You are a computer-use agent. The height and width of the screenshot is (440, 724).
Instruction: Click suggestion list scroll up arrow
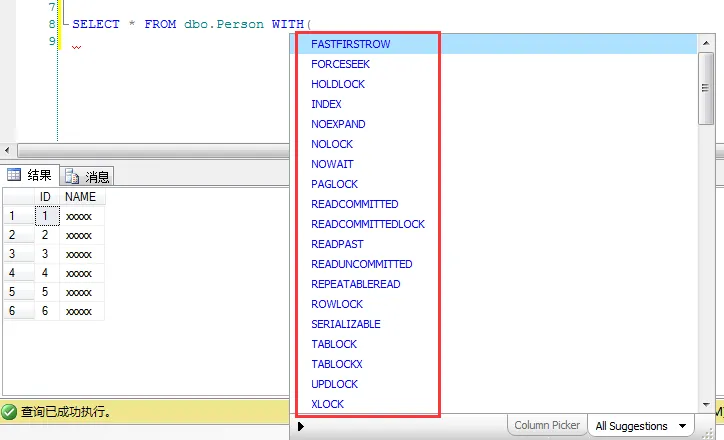706,43
